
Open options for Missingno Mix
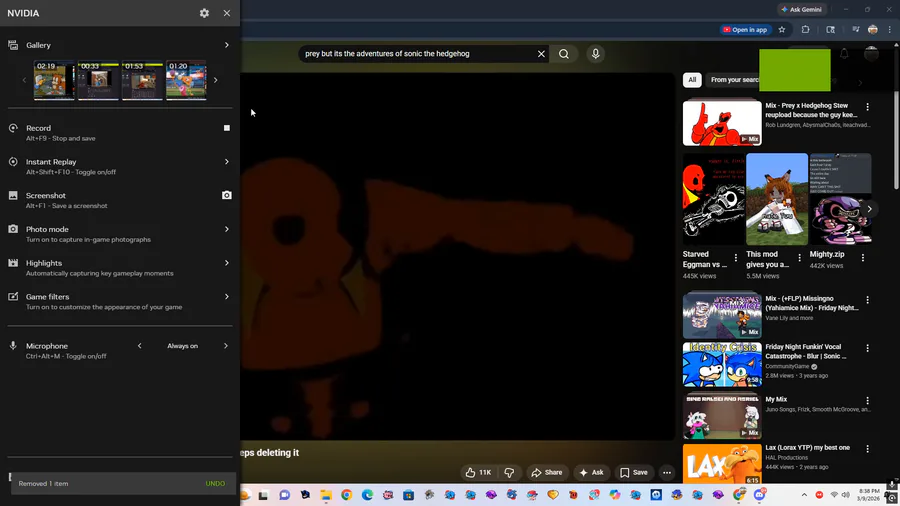[867, 300]
